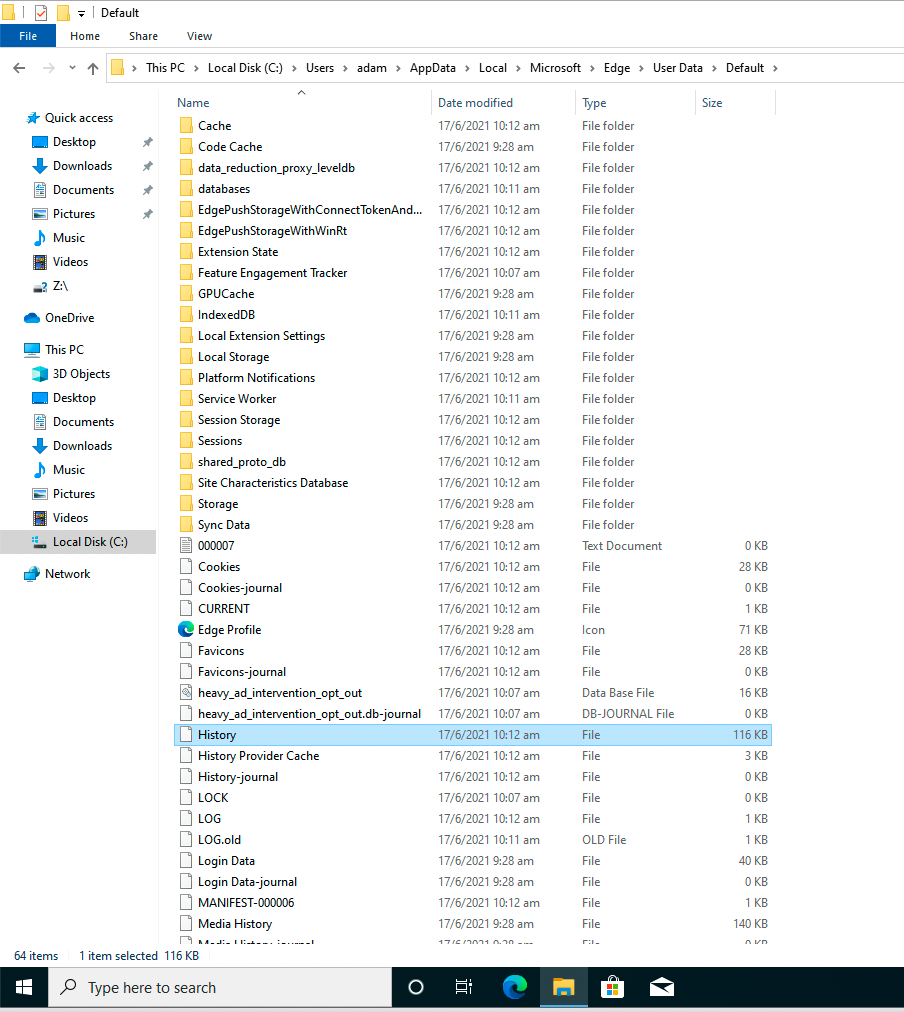Select the 000007 text document icon
904x1012 pixels.
click(x=186, y=545)
